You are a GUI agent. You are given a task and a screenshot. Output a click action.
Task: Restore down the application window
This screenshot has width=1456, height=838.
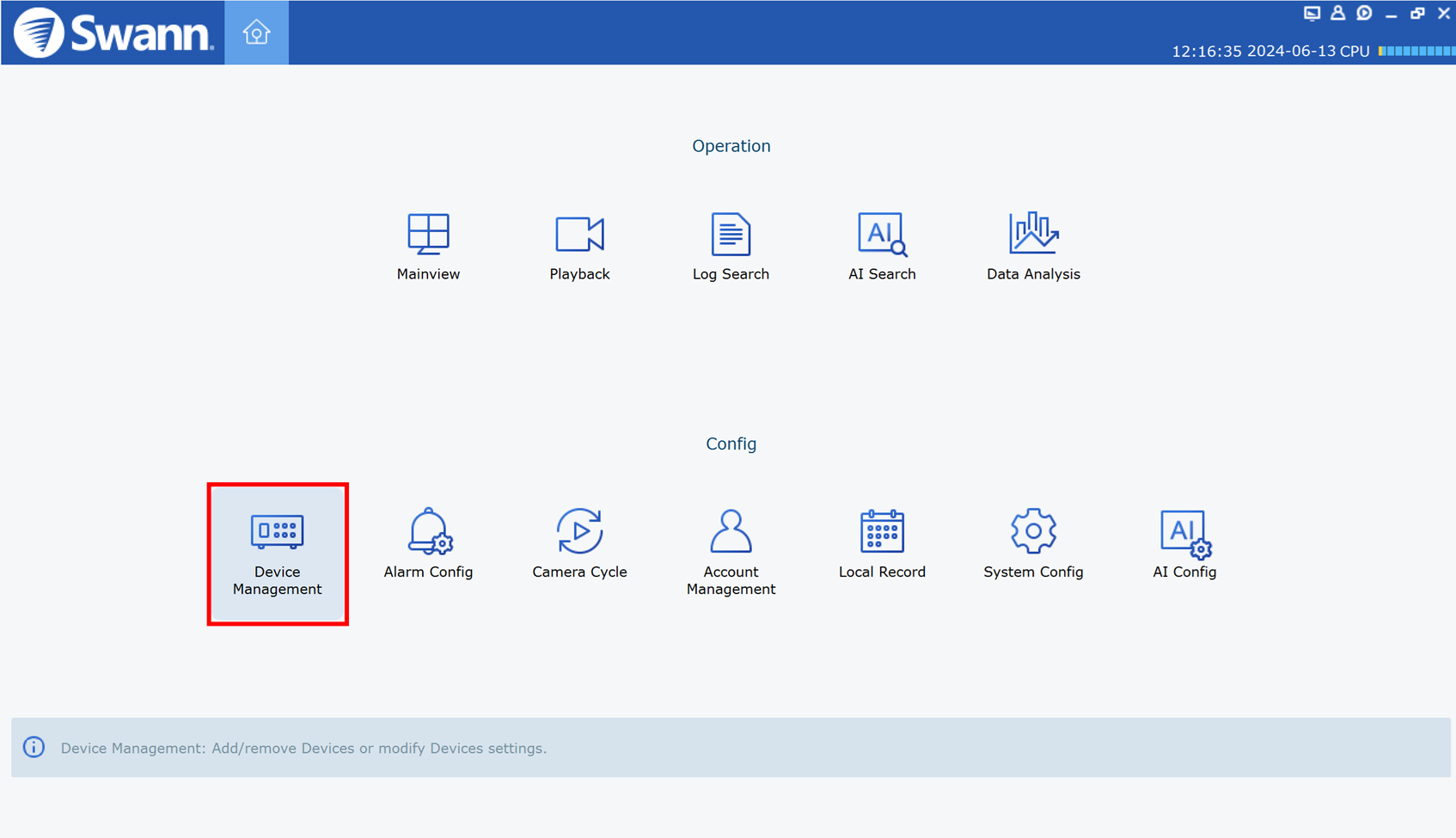(1417, 13)
